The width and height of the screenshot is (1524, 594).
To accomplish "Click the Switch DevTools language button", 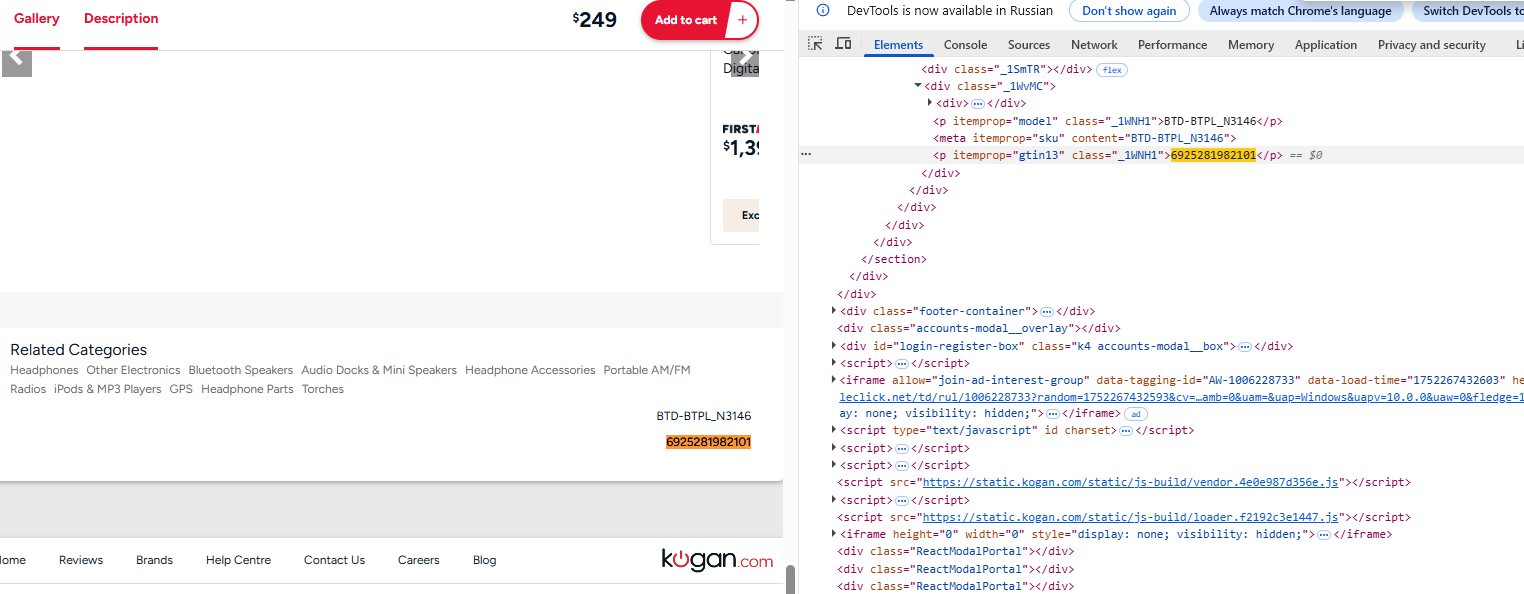I will coord(1468,11).
